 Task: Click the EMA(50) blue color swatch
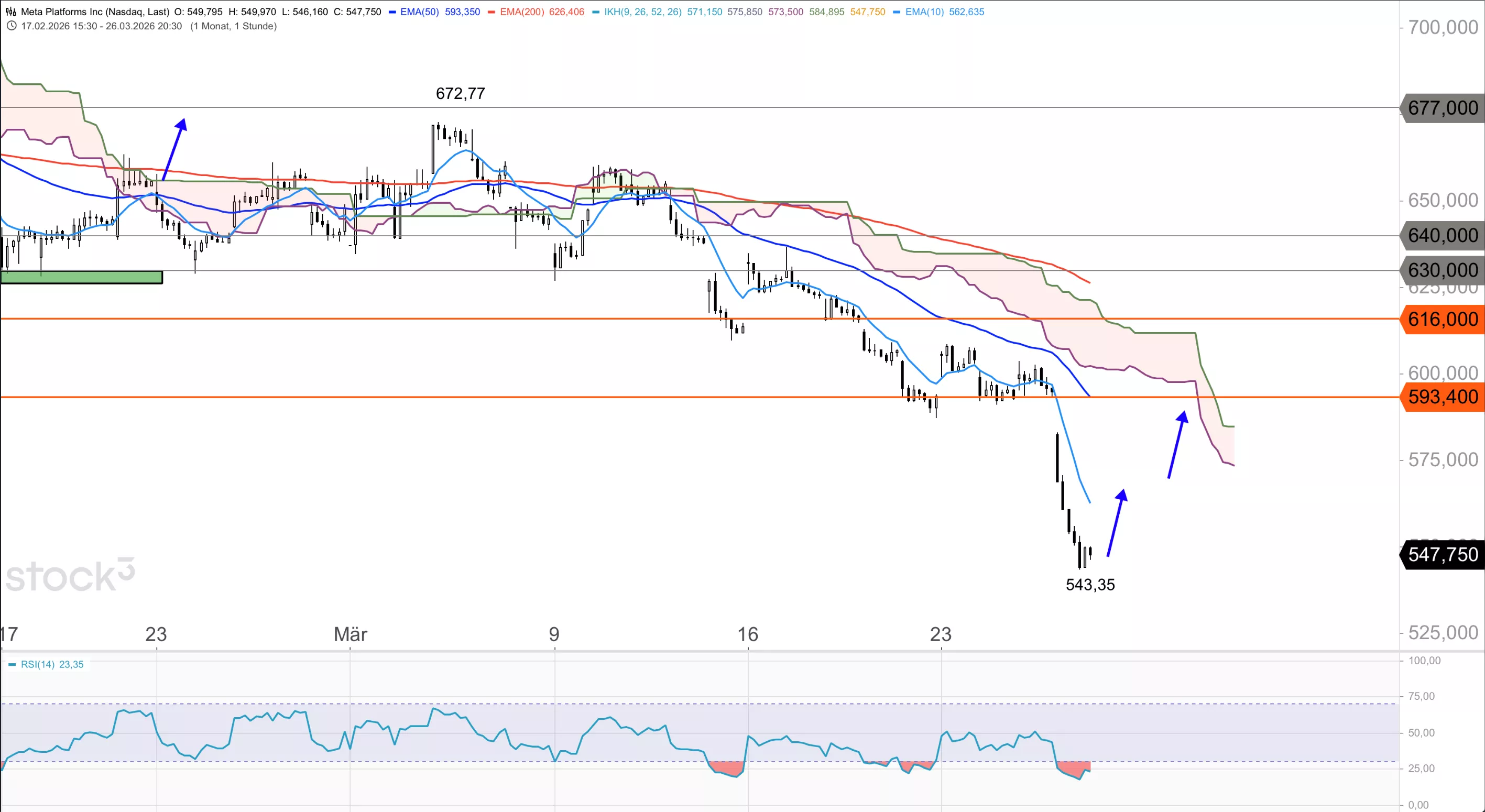(x=392, y=12)
